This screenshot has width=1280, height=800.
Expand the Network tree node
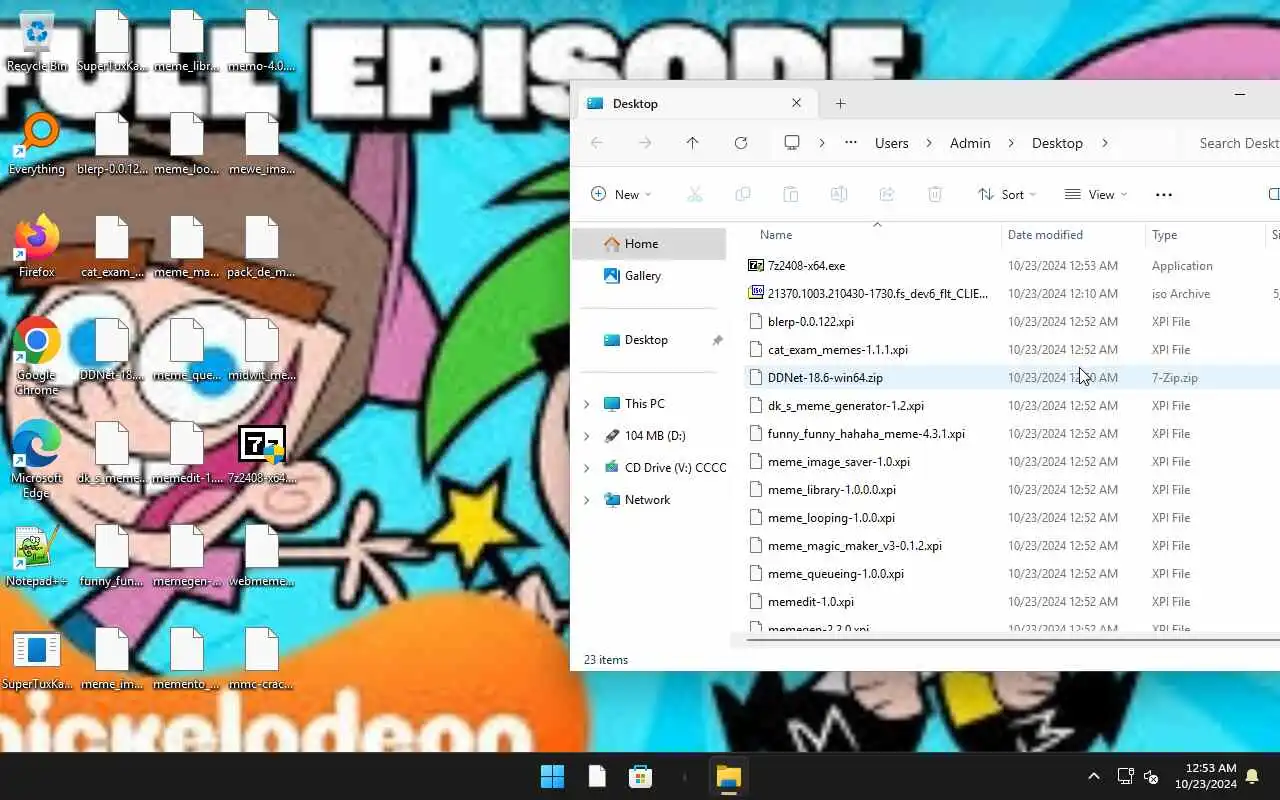587,500
